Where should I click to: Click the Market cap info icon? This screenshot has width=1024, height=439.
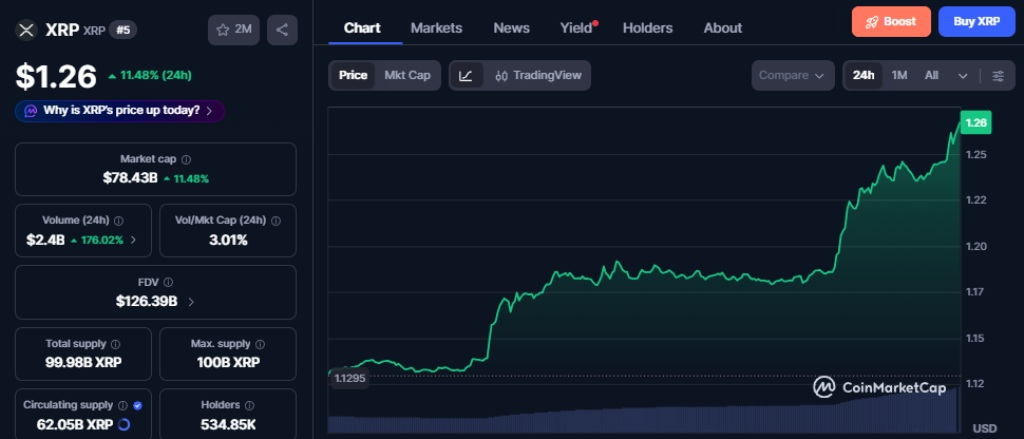(x=186, y=159)
